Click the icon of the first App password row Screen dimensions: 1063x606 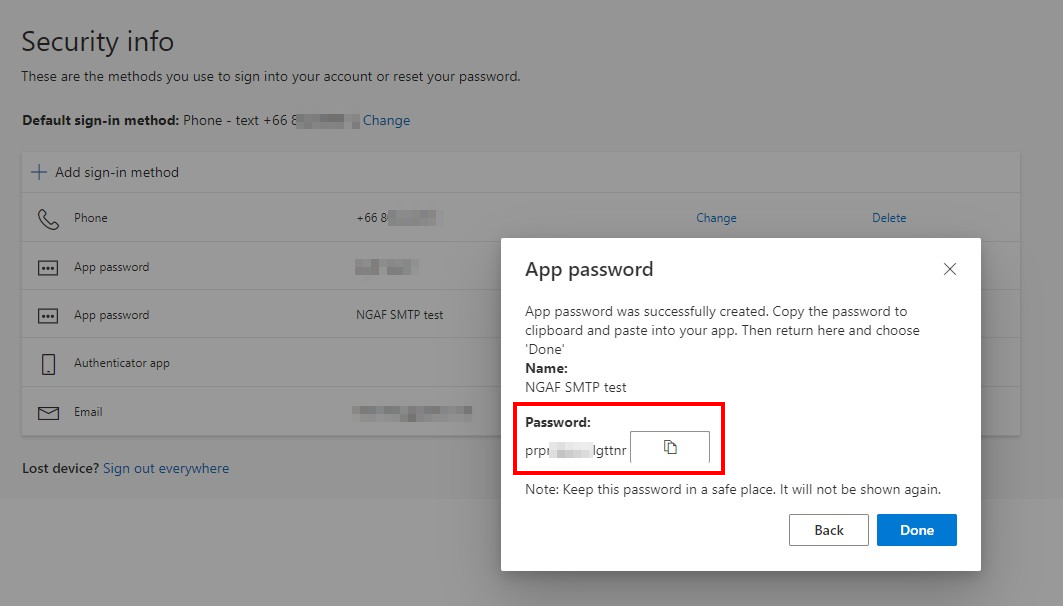[x=47, y=268]
